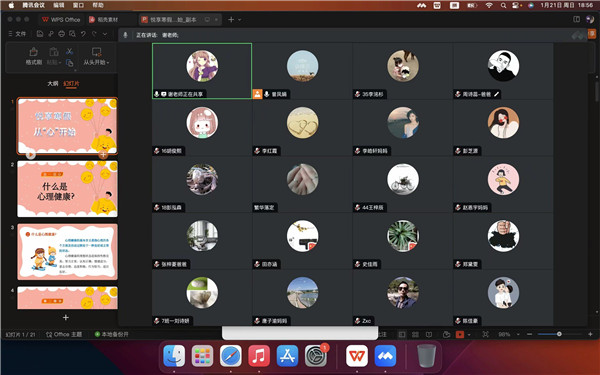Start slideshow with red play button
This screenshot has width=600, height=375.
point(460,334)
